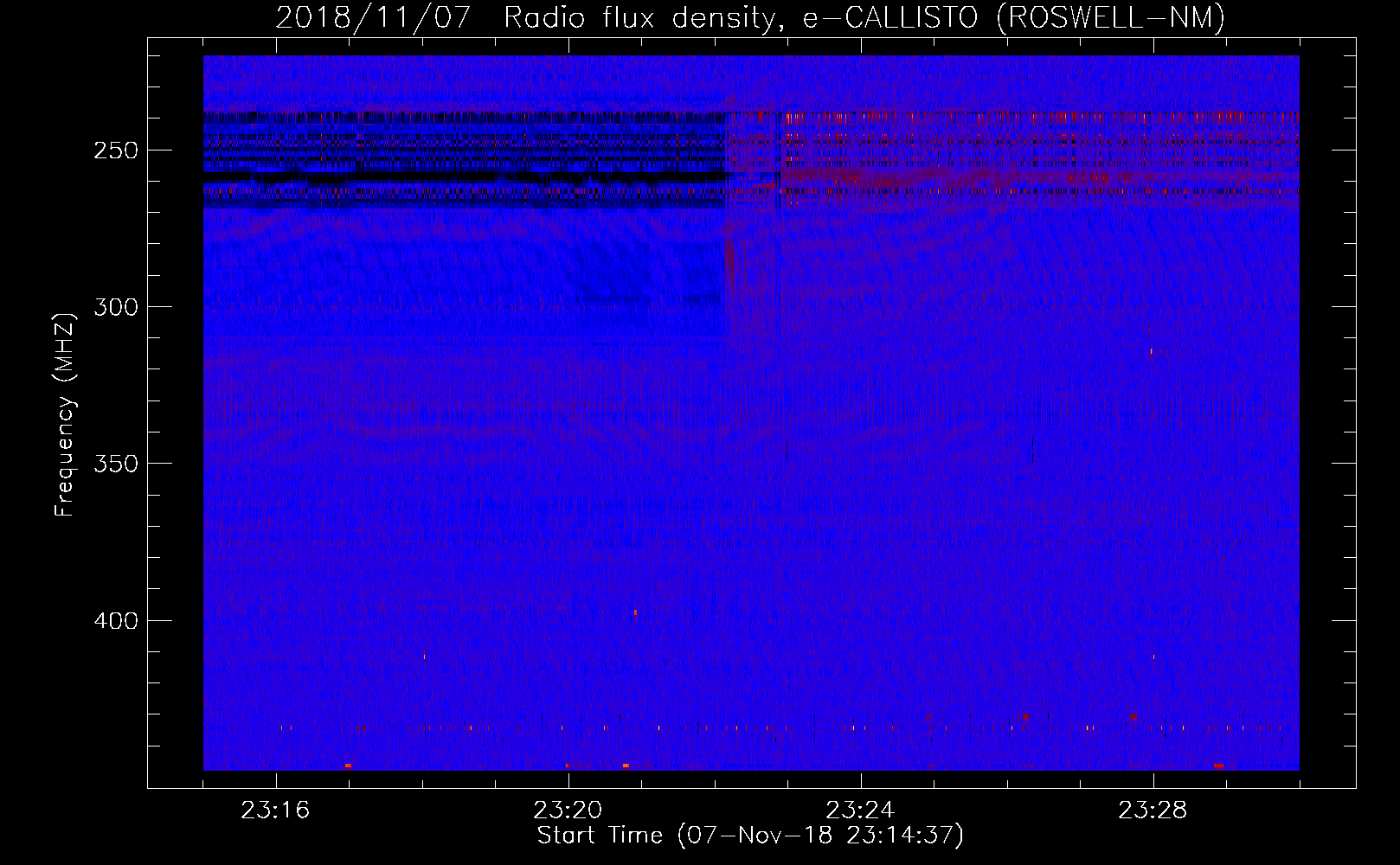Click the 'Start Time (07-Nov-18 23:14:37)' label
This screenshot has height=865, width=1400.
coord(750,836)
